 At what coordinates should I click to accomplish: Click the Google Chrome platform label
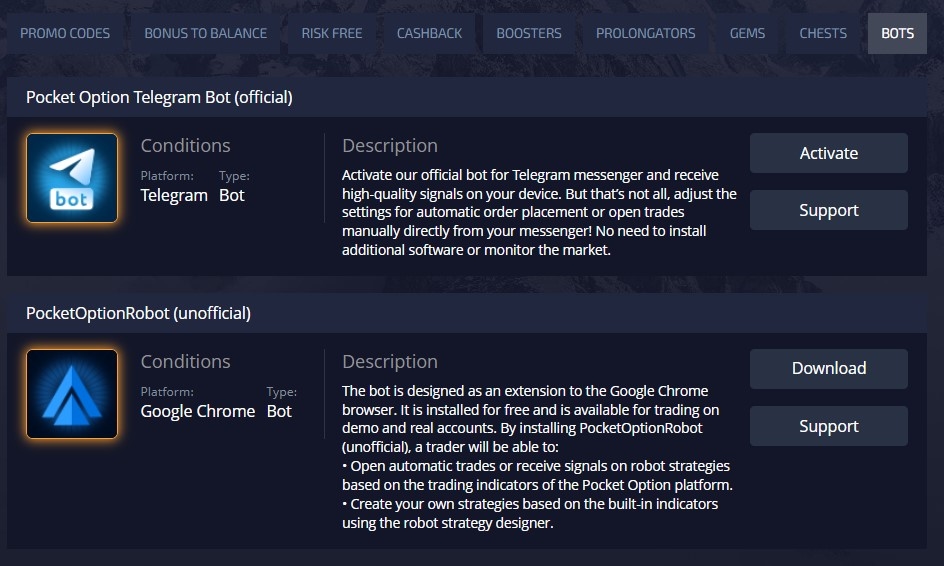(197, 411)
